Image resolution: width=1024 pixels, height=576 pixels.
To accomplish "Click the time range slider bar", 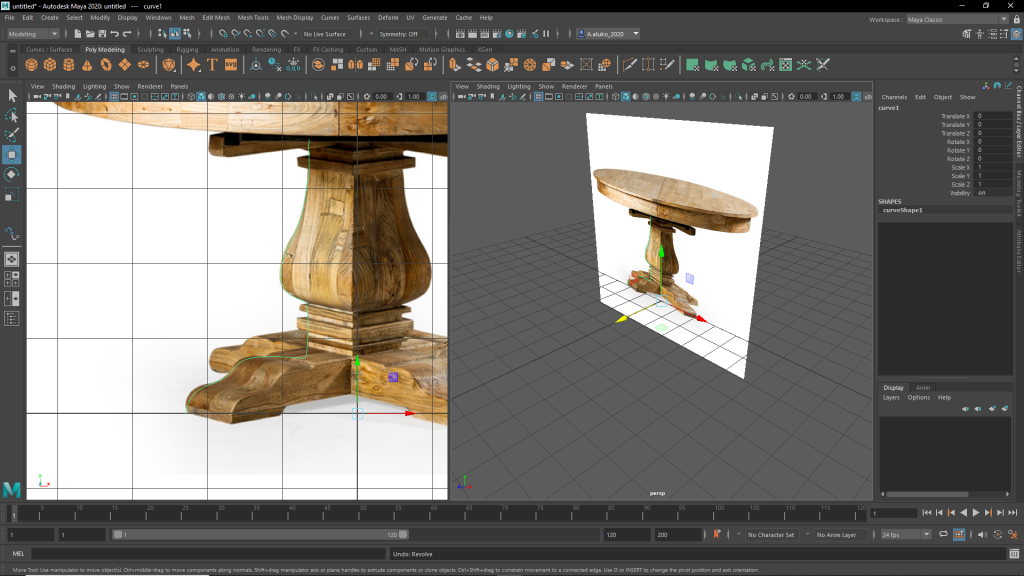I will [x=260, y=535].
